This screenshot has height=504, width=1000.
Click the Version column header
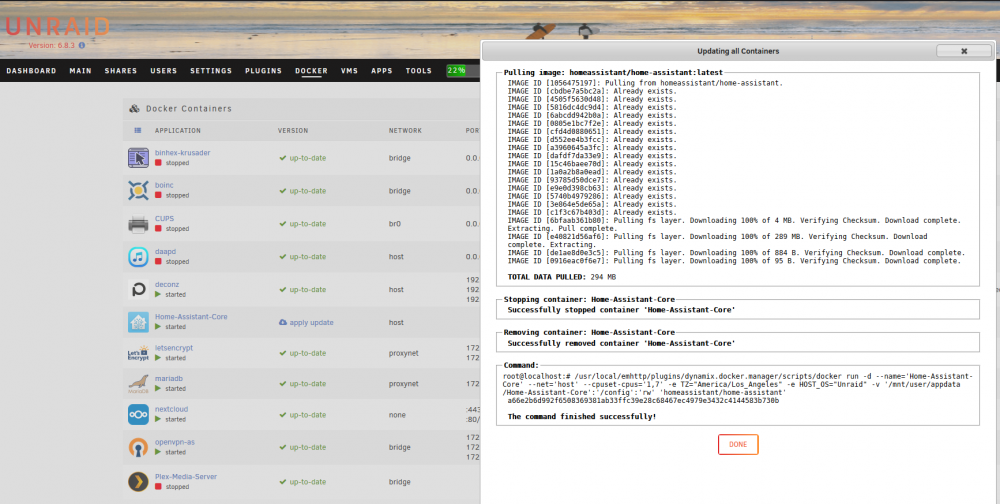click(x=293, y=130)
